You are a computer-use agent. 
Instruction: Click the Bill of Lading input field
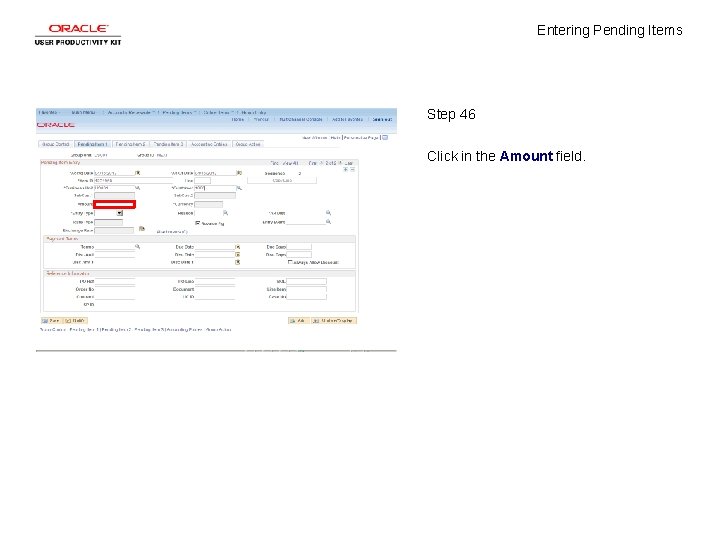coord(306,281)
